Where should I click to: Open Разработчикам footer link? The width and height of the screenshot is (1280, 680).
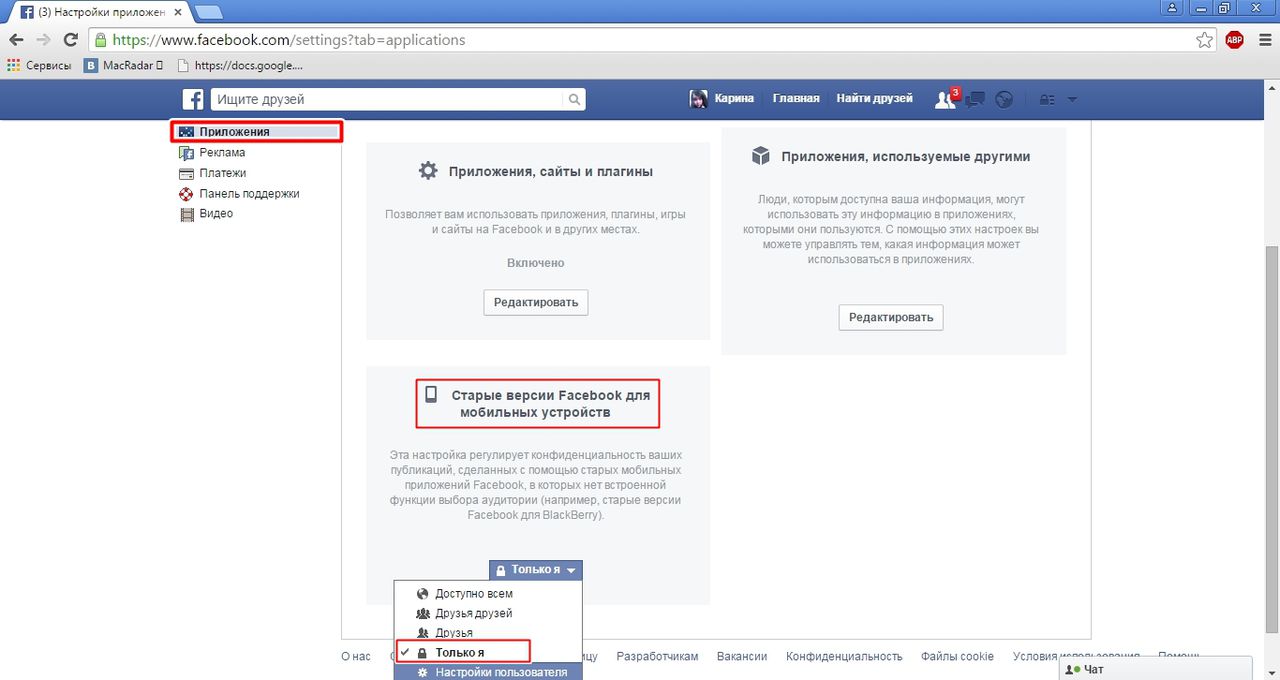[x=657, y=656]
